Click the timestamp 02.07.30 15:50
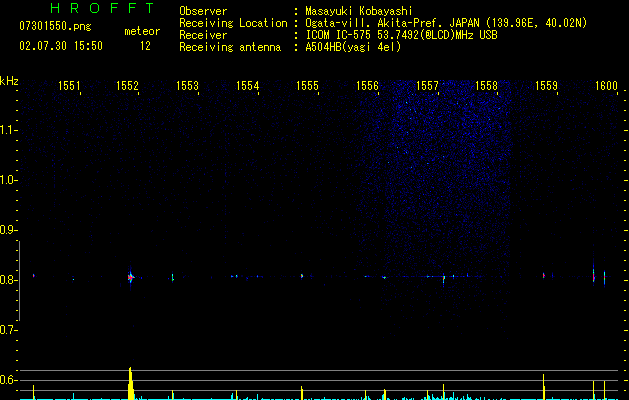 [x=61, y=46]
